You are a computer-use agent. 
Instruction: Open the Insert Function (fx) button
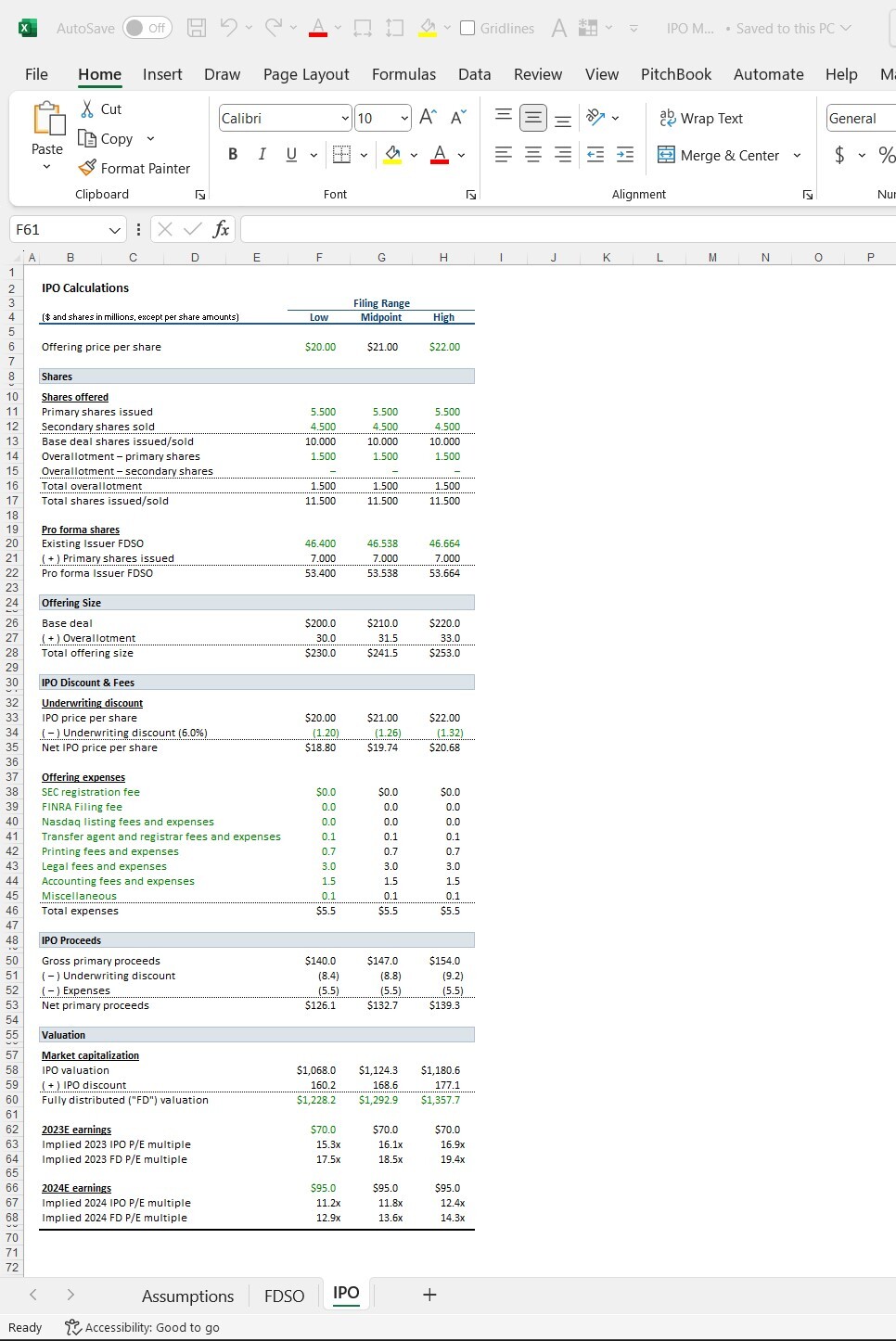coord(220,228)
